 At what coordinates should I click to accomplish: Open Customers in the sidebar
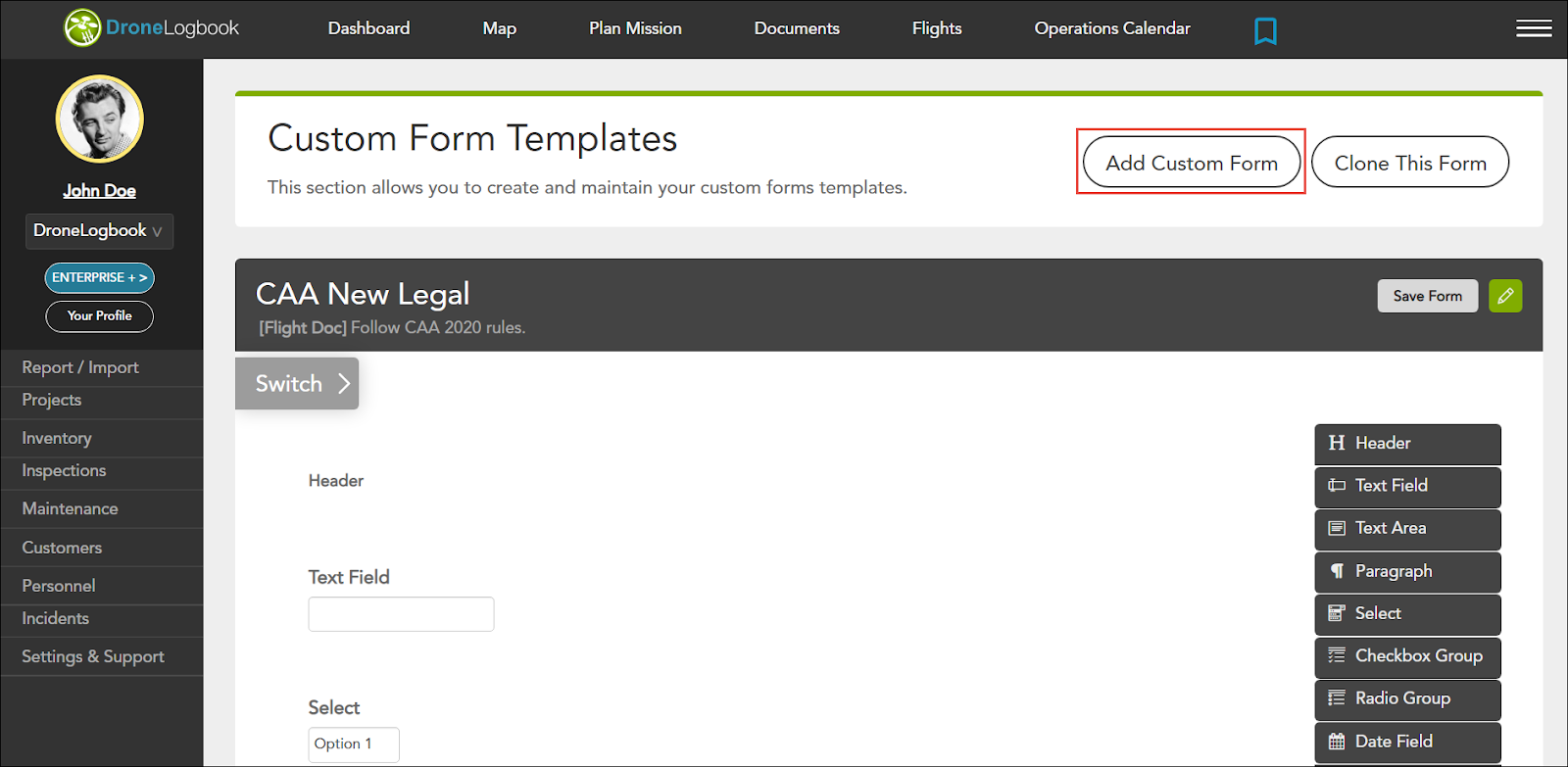point(102,548)
